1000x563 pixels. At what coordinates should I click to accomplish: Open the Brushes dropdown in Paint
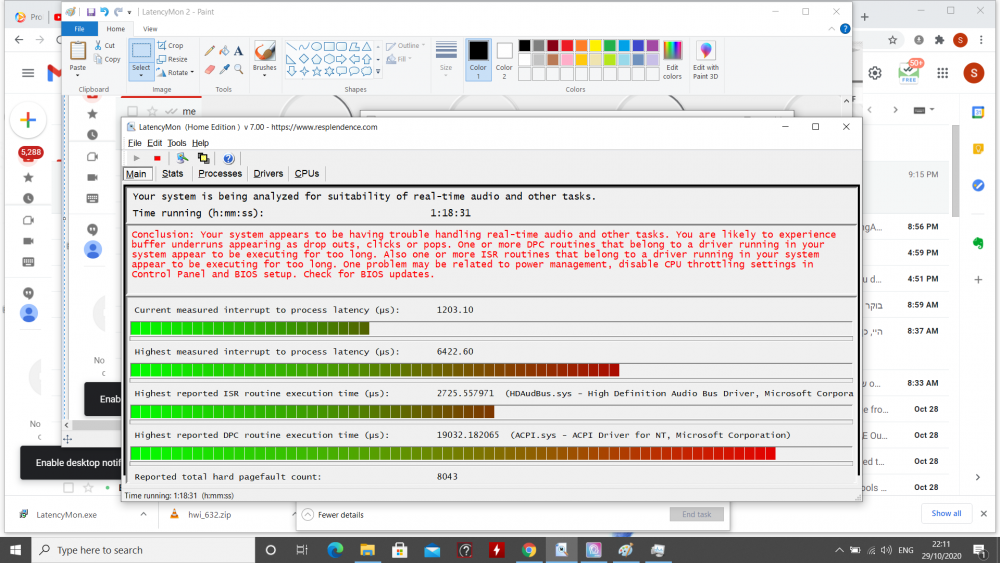point(265,75)
